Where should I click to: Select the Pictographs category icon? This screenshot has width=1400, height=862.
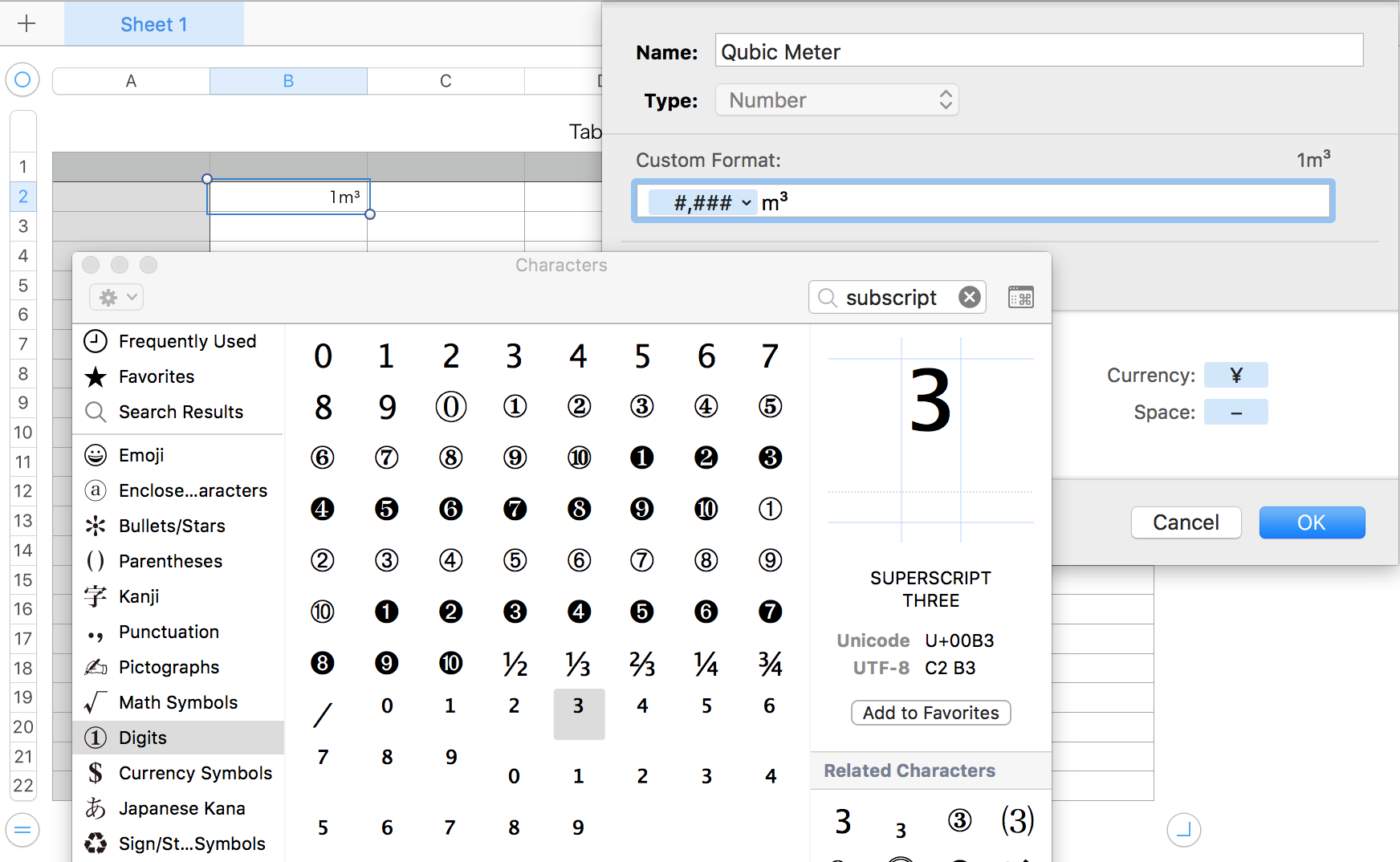click(96, 667)
